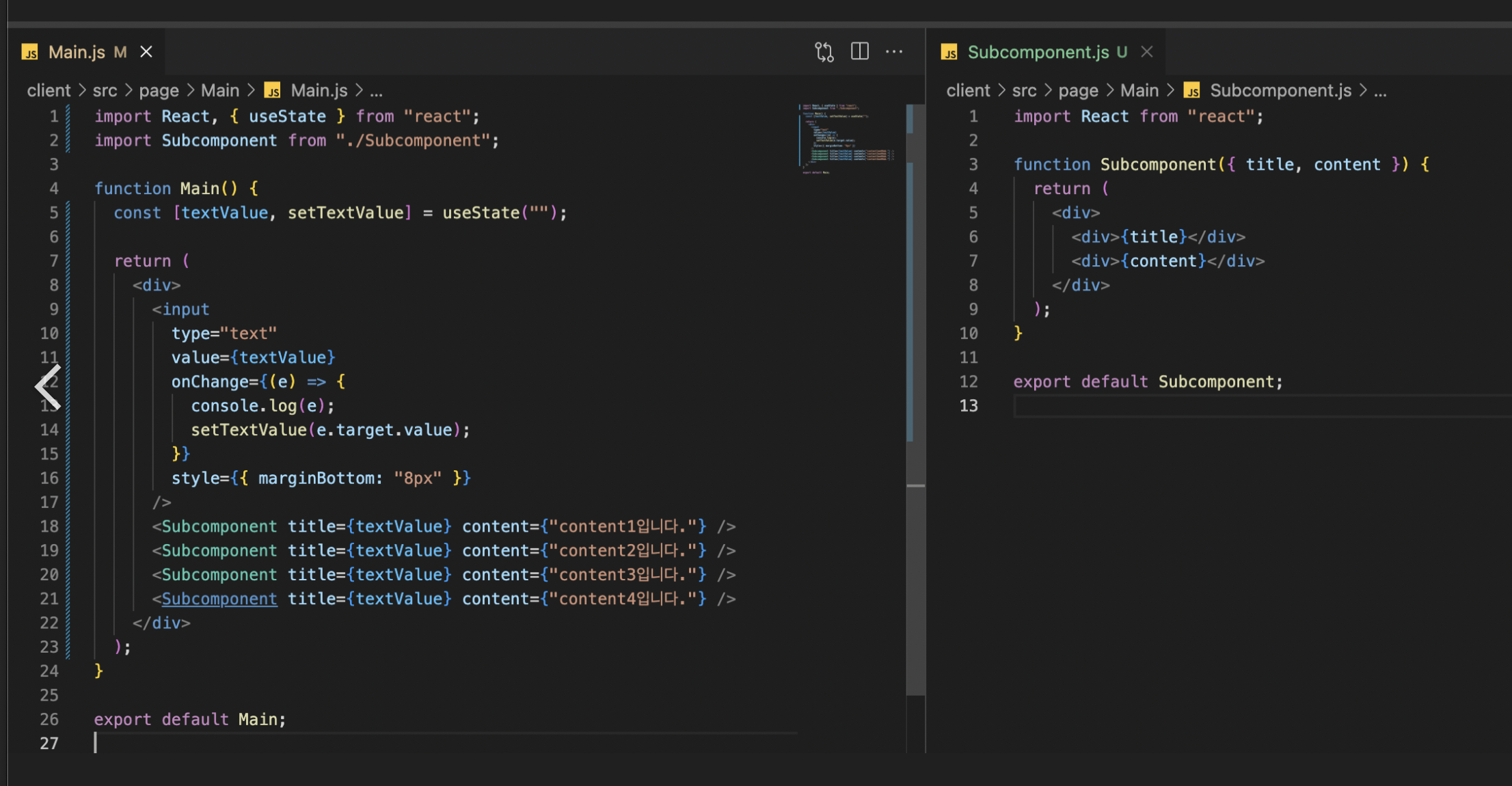Image resolution: width=1512 pixels, height=786 pixels.
Task: Expand 'page' breadcrumb in left editor
Action: pos(159,90)
